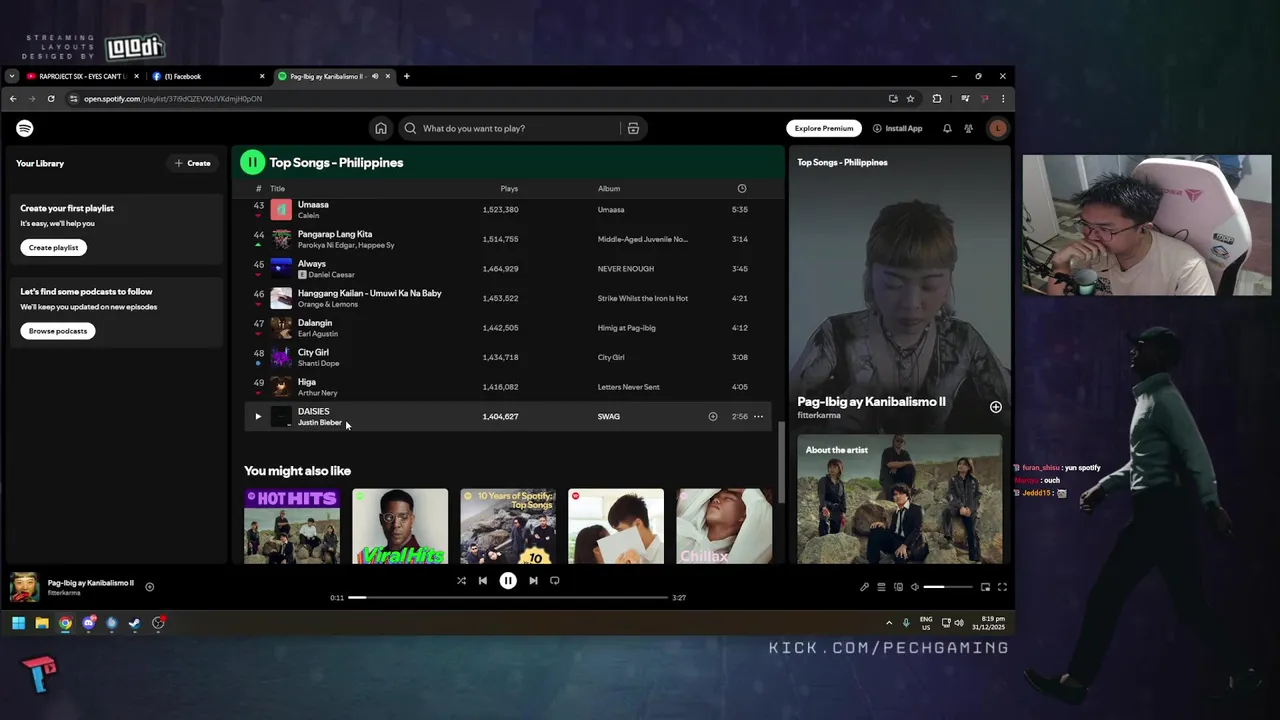
Task: Open the Miniplayer icon
Action: [x=985, y=587]
